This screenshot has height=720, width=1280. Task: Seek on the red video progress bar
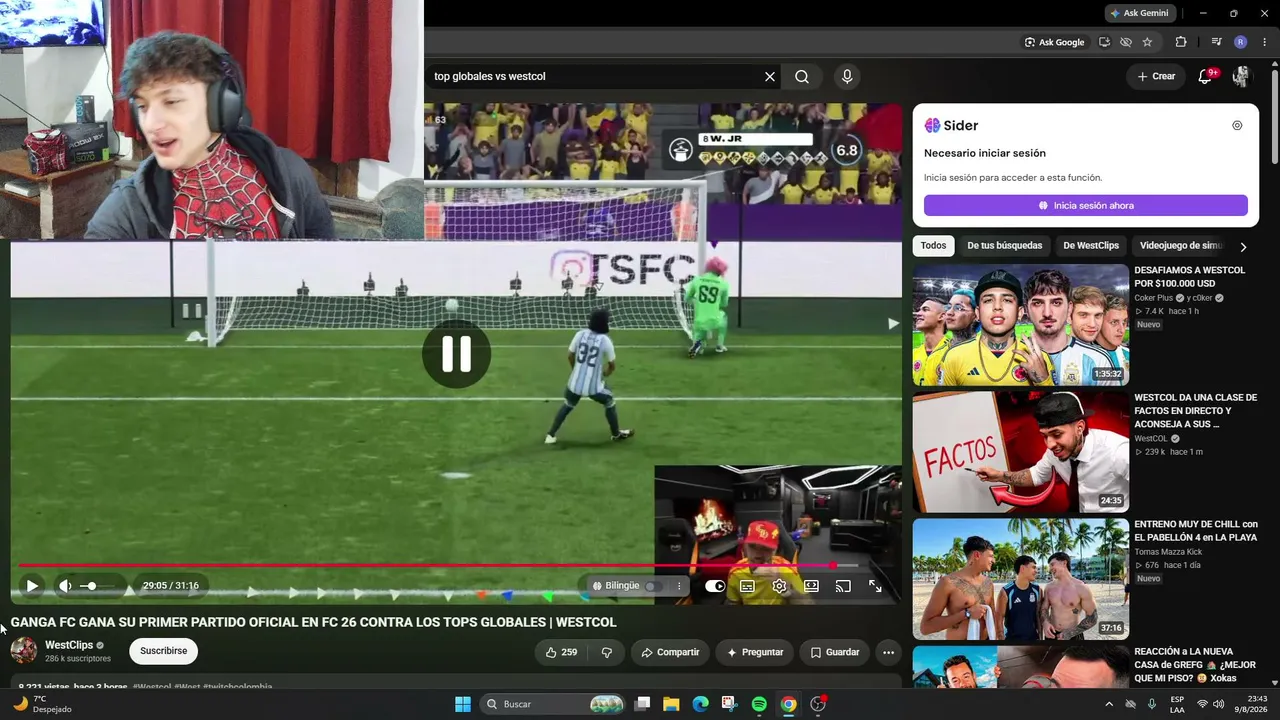pyautogui.click(x=438, y=566)
